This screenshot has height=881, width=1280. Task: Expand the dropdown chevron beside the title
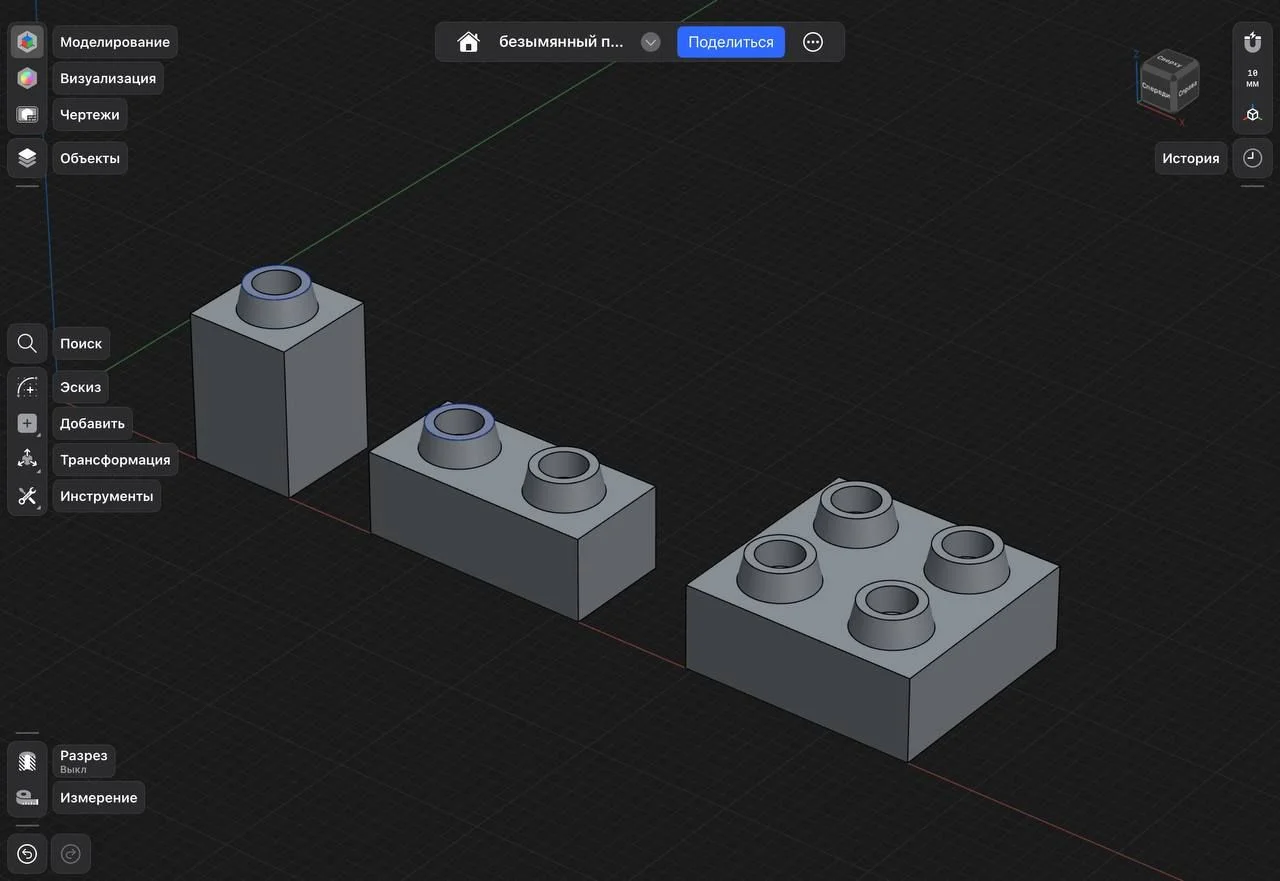click(651, 42)
